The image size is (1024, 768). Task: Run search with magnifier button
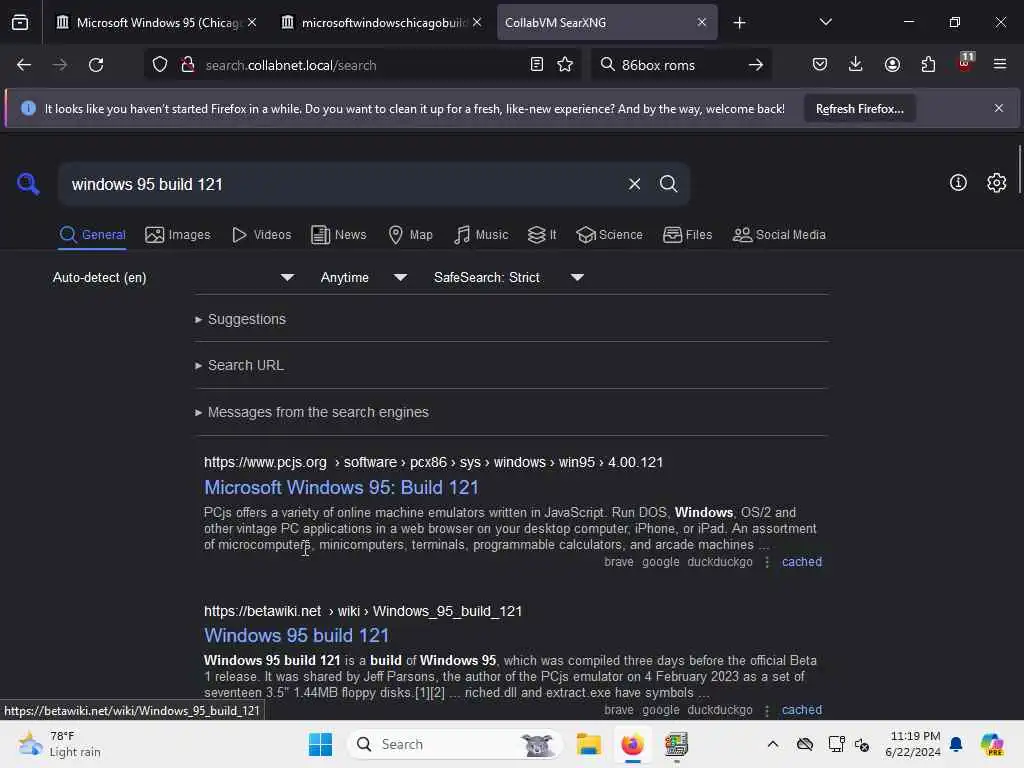668,184
